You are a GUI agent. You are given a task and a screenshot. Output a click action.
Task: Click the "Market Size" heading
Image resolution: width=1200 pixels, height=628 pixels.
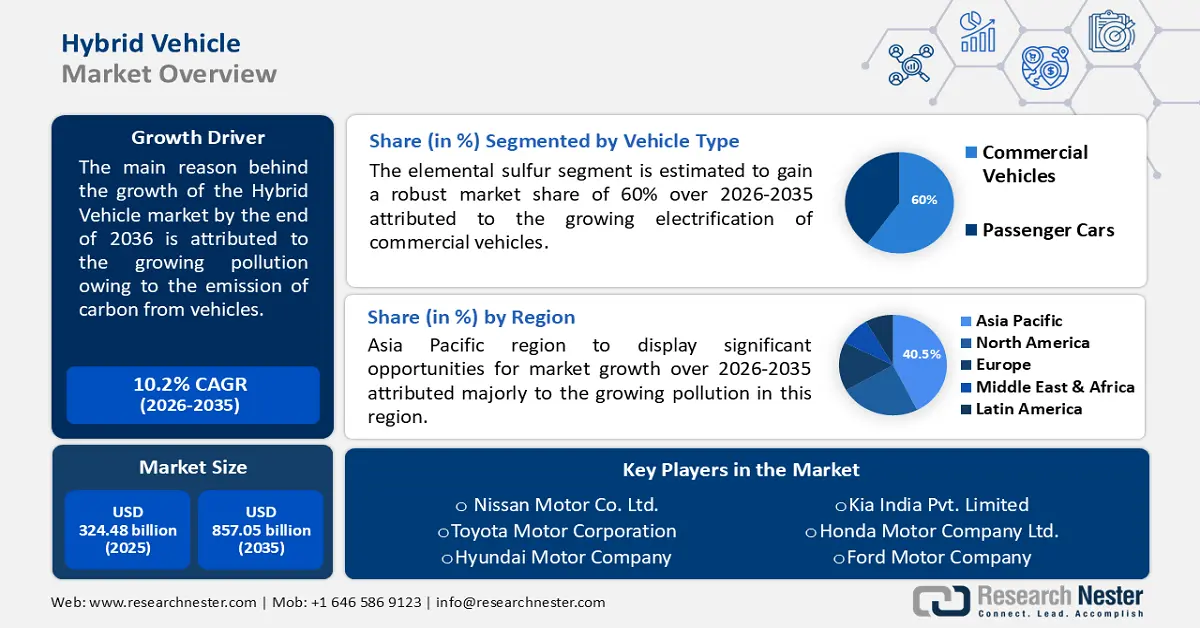tap(193, 467)
